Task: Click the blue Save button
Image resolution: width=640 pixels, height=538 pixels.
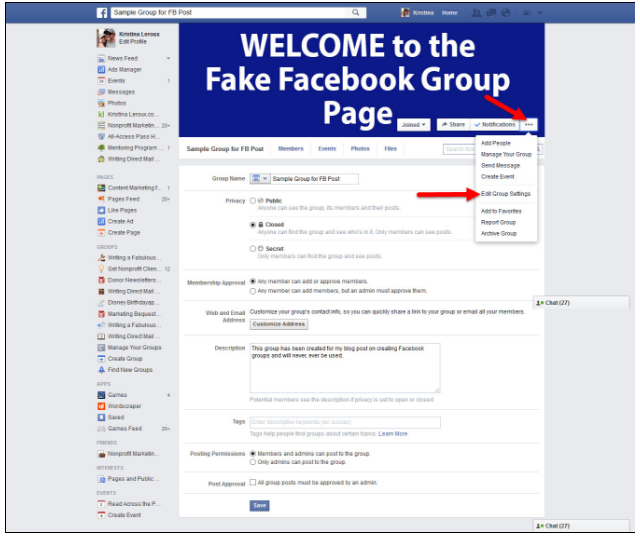Action: click(260, 506)
